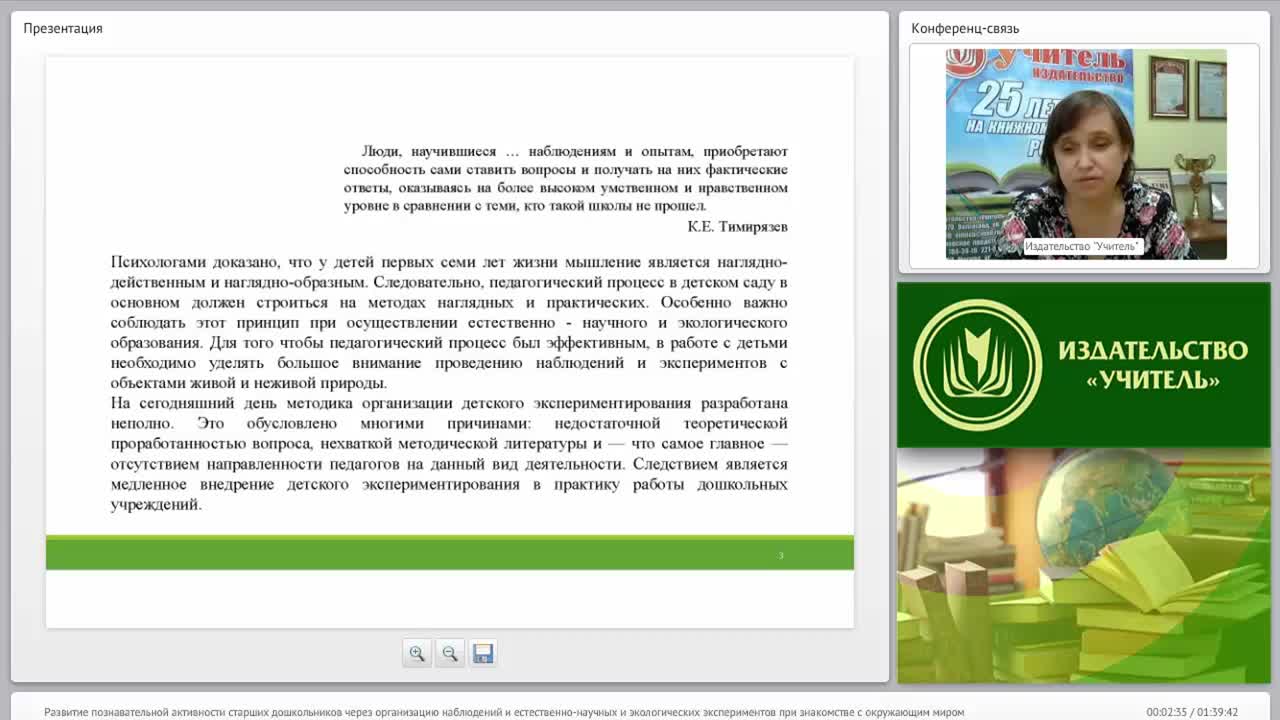
Task: Click the Издательство «Учитель» logo banner
Action: point(1083,365)
